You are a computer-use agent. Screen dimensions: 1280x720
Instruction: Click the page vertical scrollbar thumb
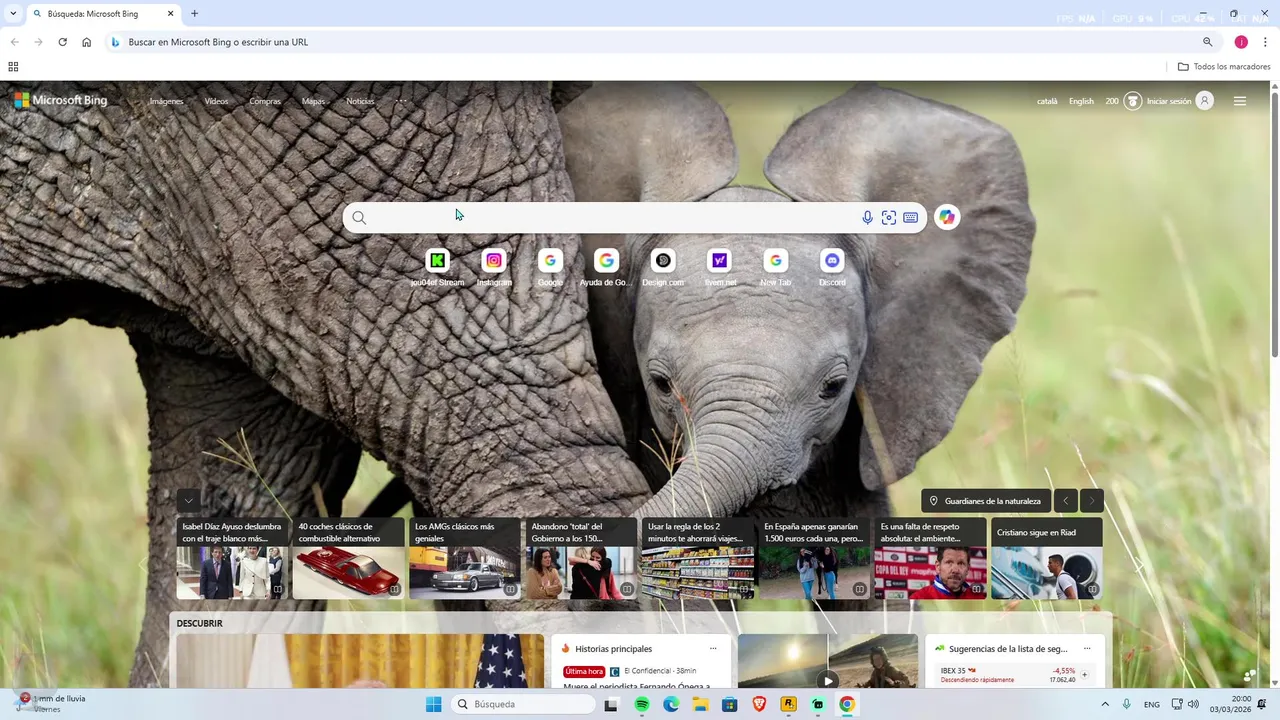1275,224
